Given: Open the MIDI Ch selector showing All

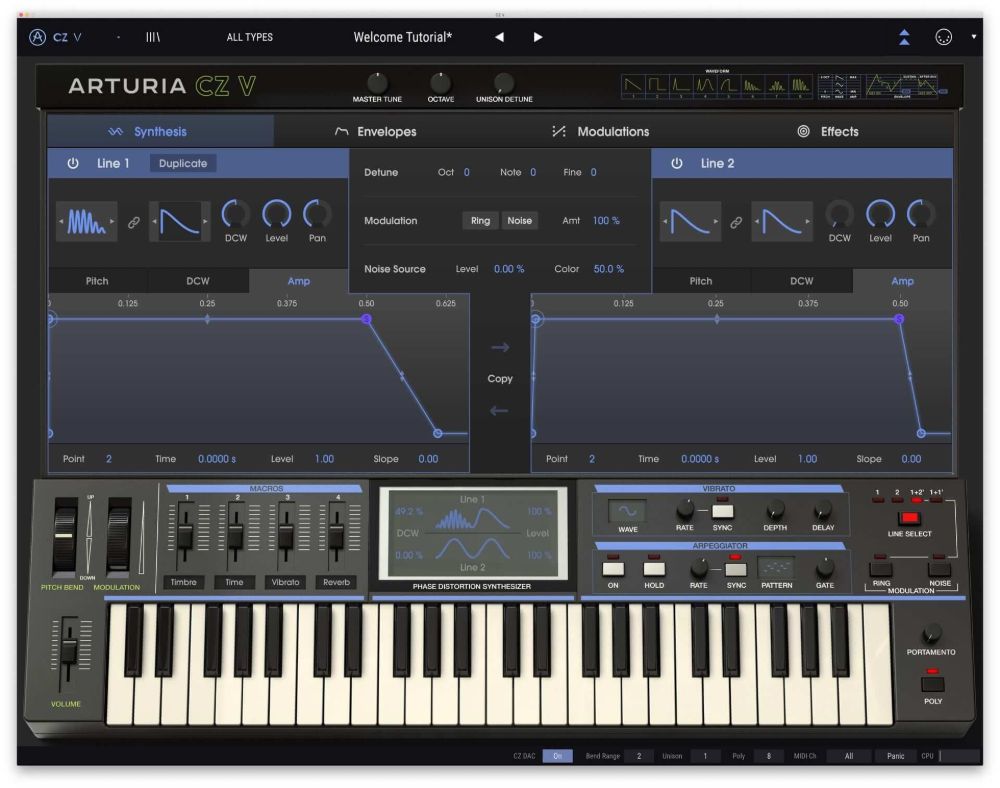Looking at the screenshot, I should point(849,756).
